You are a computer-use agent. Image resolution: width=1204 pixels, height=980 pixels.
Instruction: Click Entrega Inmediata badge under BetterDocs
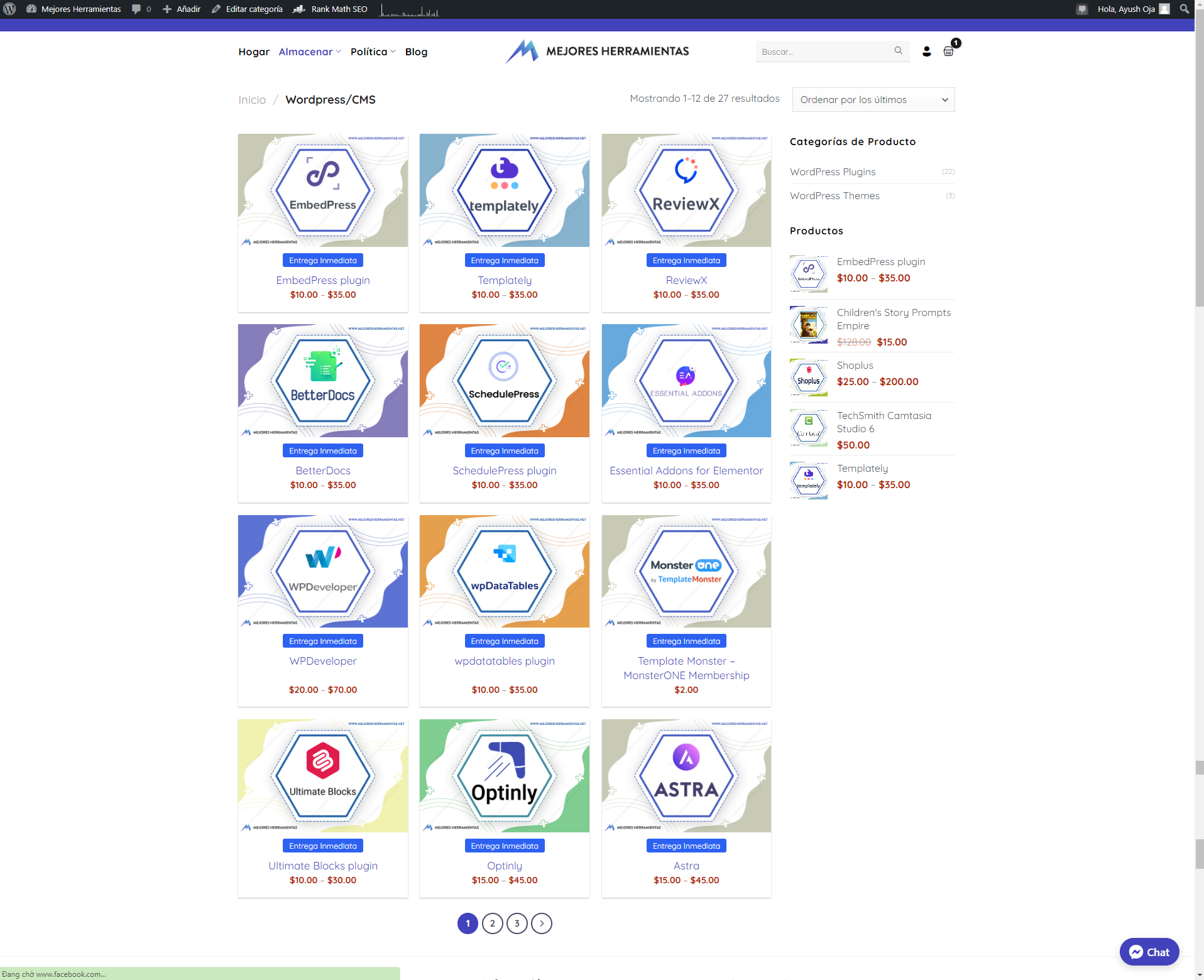323,450
